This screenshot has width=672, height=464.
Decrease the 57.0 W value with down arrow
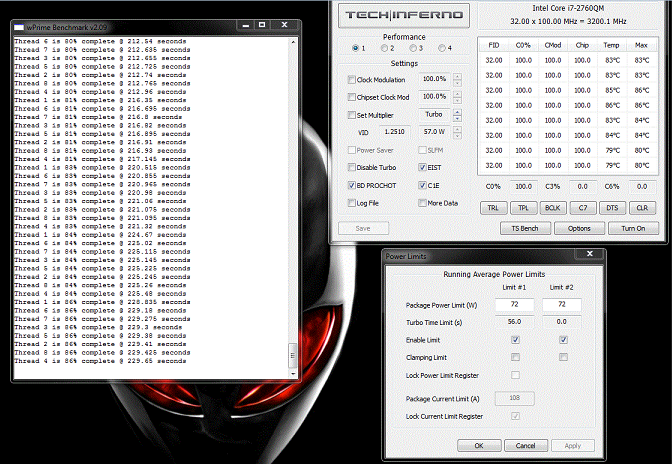(457, 135)
